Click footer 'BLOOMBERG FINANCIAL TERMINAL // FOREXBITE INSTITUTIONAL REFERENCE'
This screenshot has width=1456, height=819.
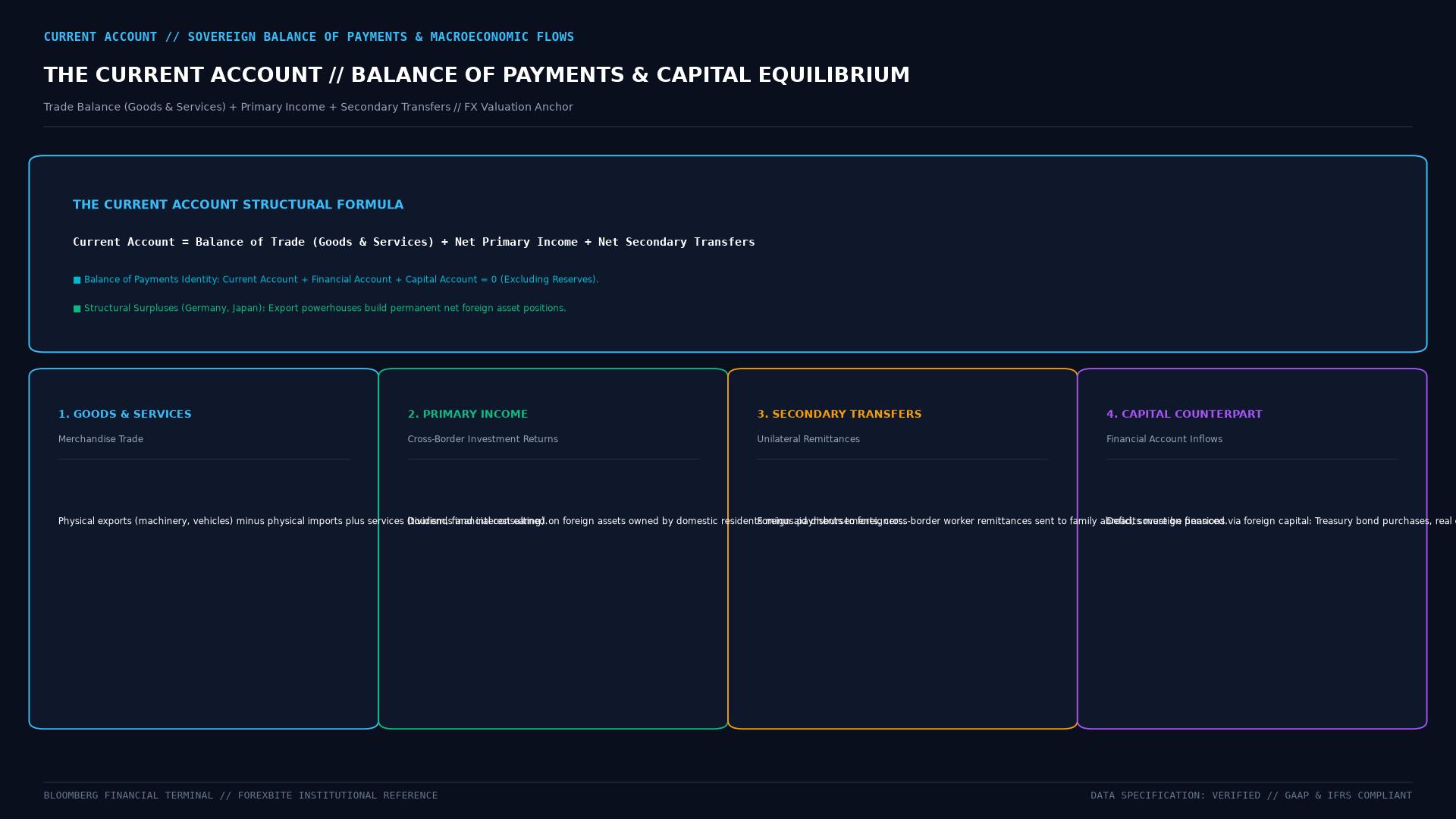point(240,795)
